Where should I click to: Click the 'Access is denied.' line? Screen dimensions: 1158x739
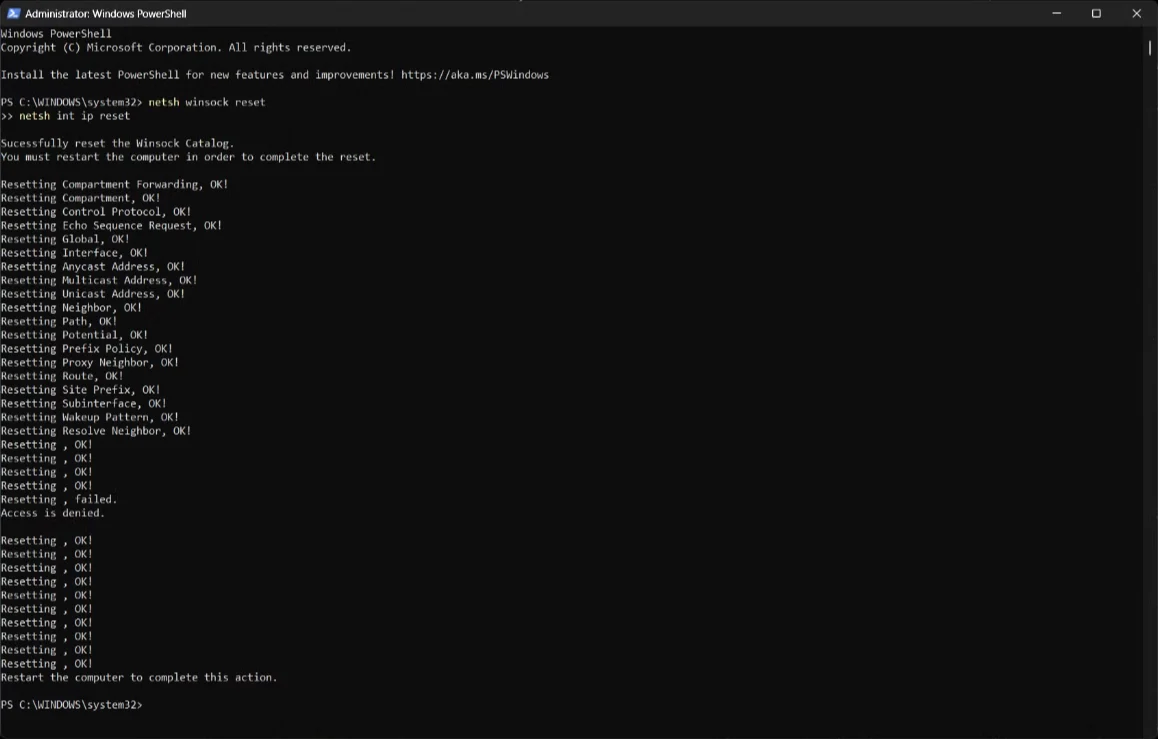(x=53, y=512)
